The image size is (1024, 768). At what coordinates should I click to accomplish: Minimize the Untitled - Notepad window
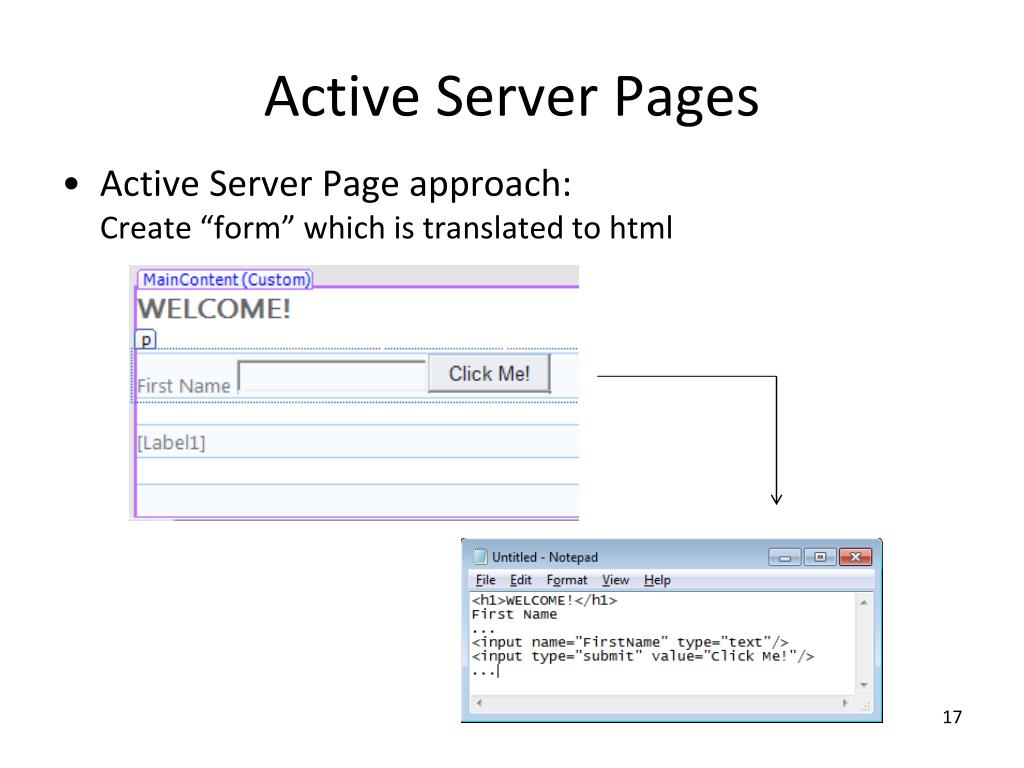pos(785,557)
